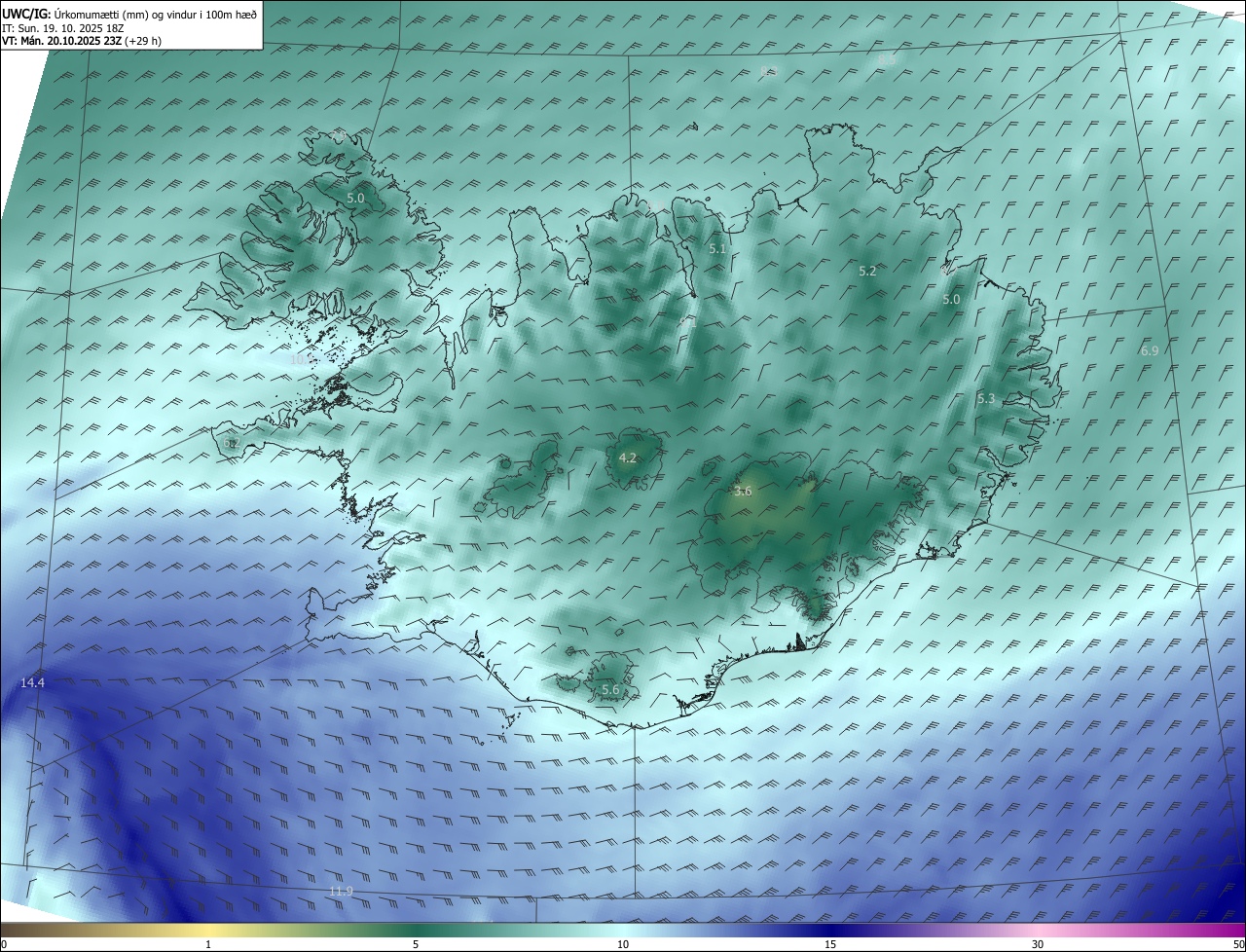Viewport: 1246px width, 952px height.
Task: Select the 6.9 value over the eastern sea
Action: pyautogui.click(x=1150, y=349)
